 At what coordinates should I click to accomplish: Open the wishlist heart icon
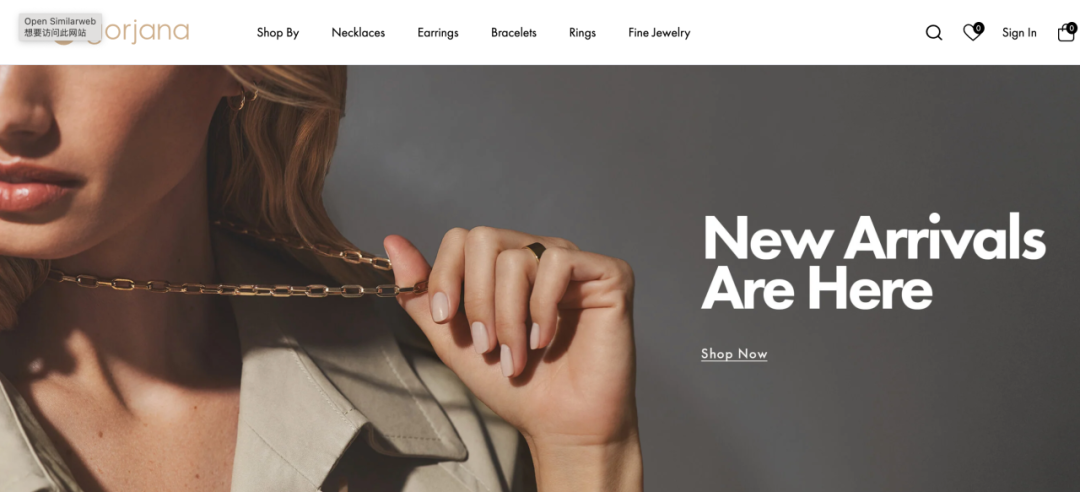tap(972, 32)
